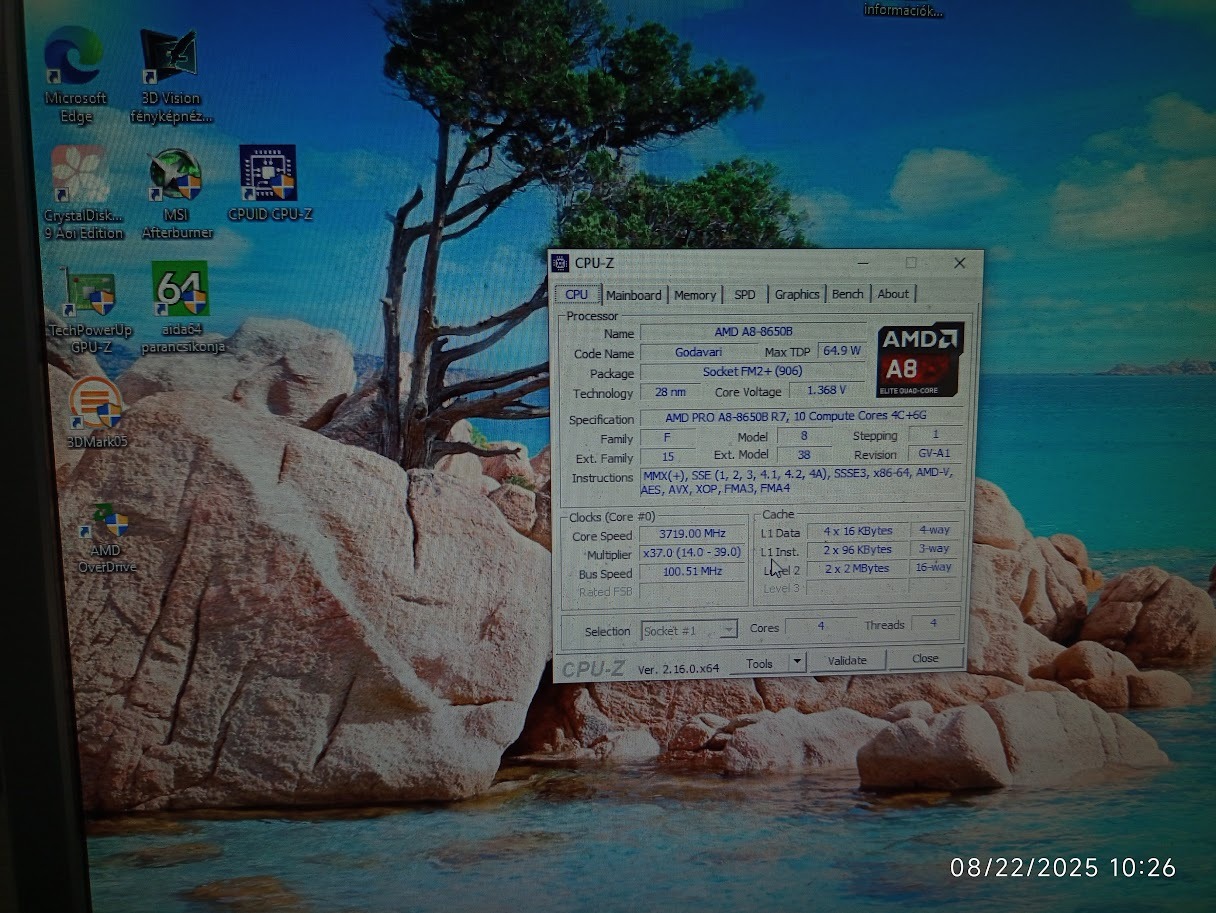Click the Cores value field
Image resolution: width=1216 pixels, height=913 pixels.
tap(821, 626)
